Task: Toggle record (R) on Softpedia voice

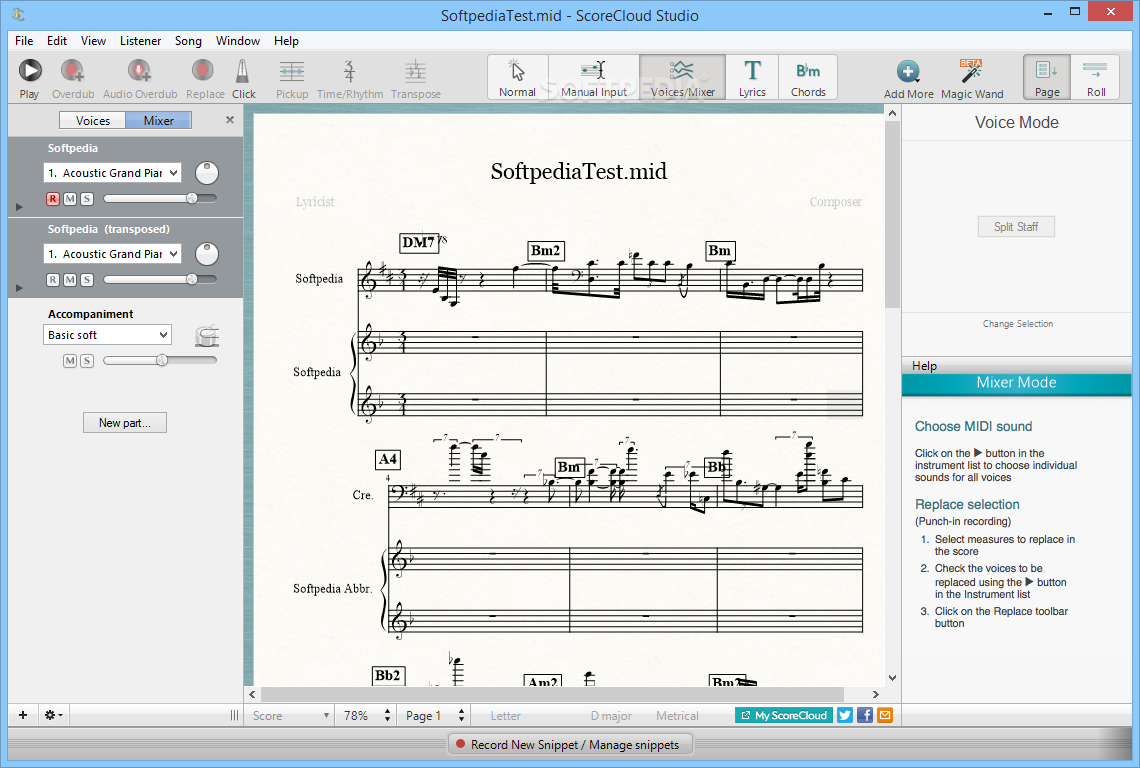Action: [x=52, y=199]
